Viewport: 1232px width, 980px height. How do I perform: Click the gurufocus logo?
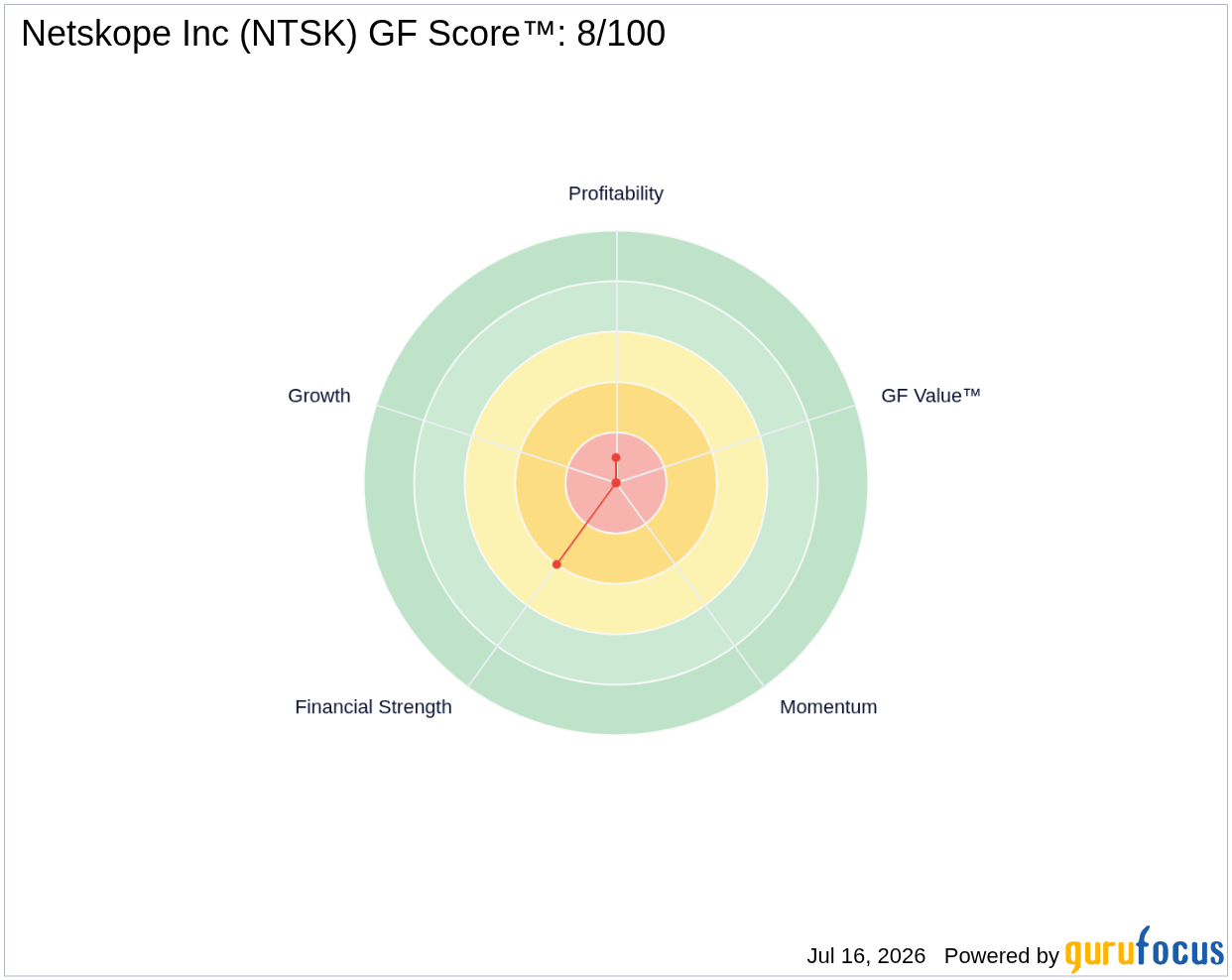tap(1145, 950)
